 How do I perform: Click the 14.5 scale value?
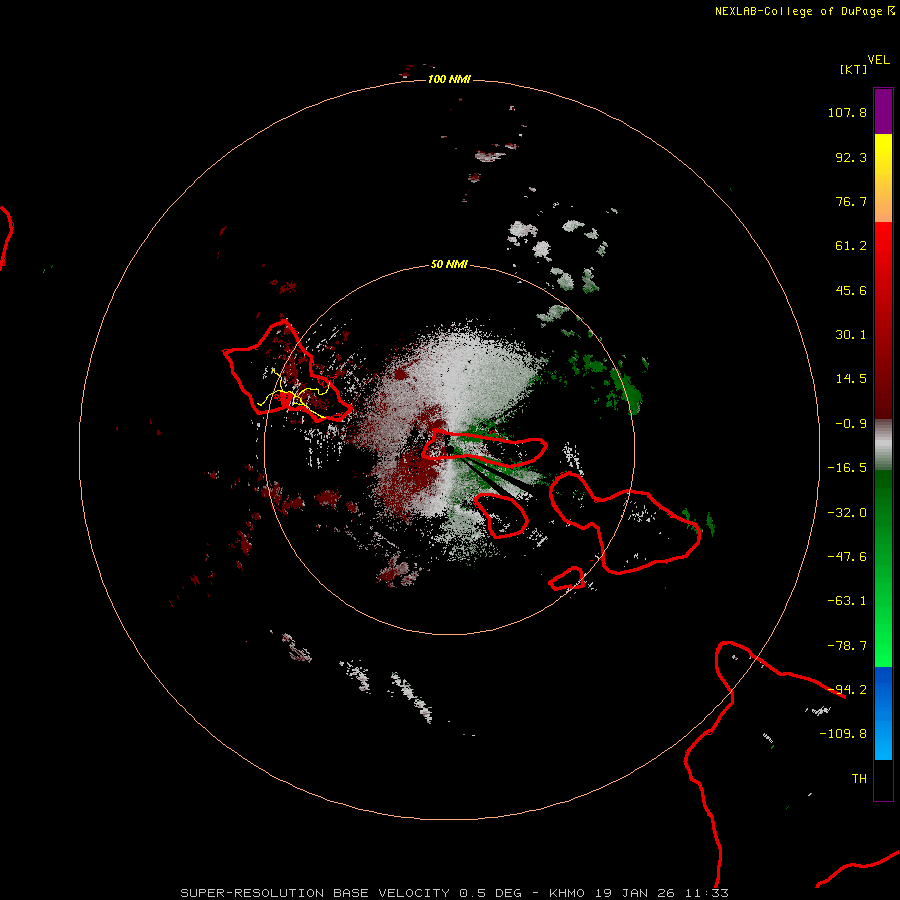[x=851, y=379]
